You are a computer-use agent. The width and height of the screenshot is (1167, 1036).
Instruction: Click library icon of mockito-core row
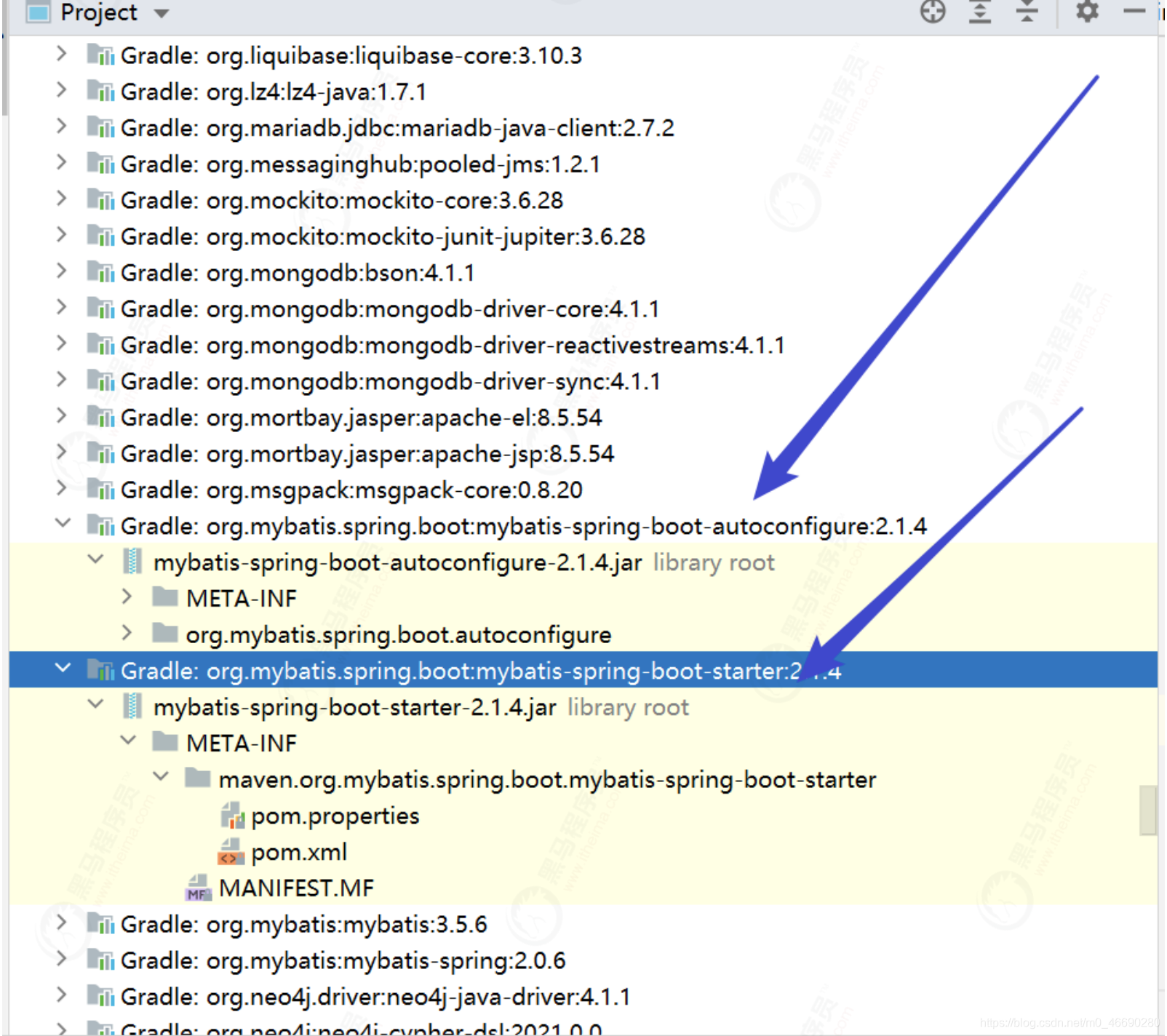click(100, 199)
